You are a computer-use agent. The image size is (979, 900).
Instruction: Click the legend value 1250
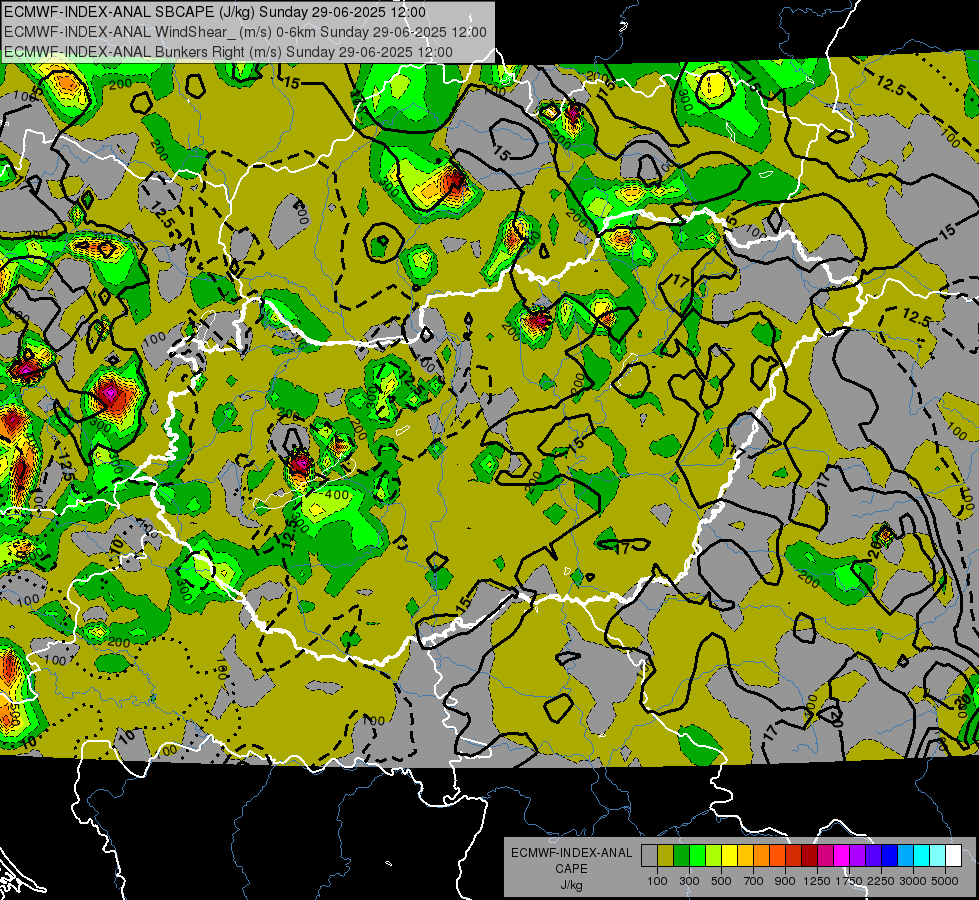[817, 881]
